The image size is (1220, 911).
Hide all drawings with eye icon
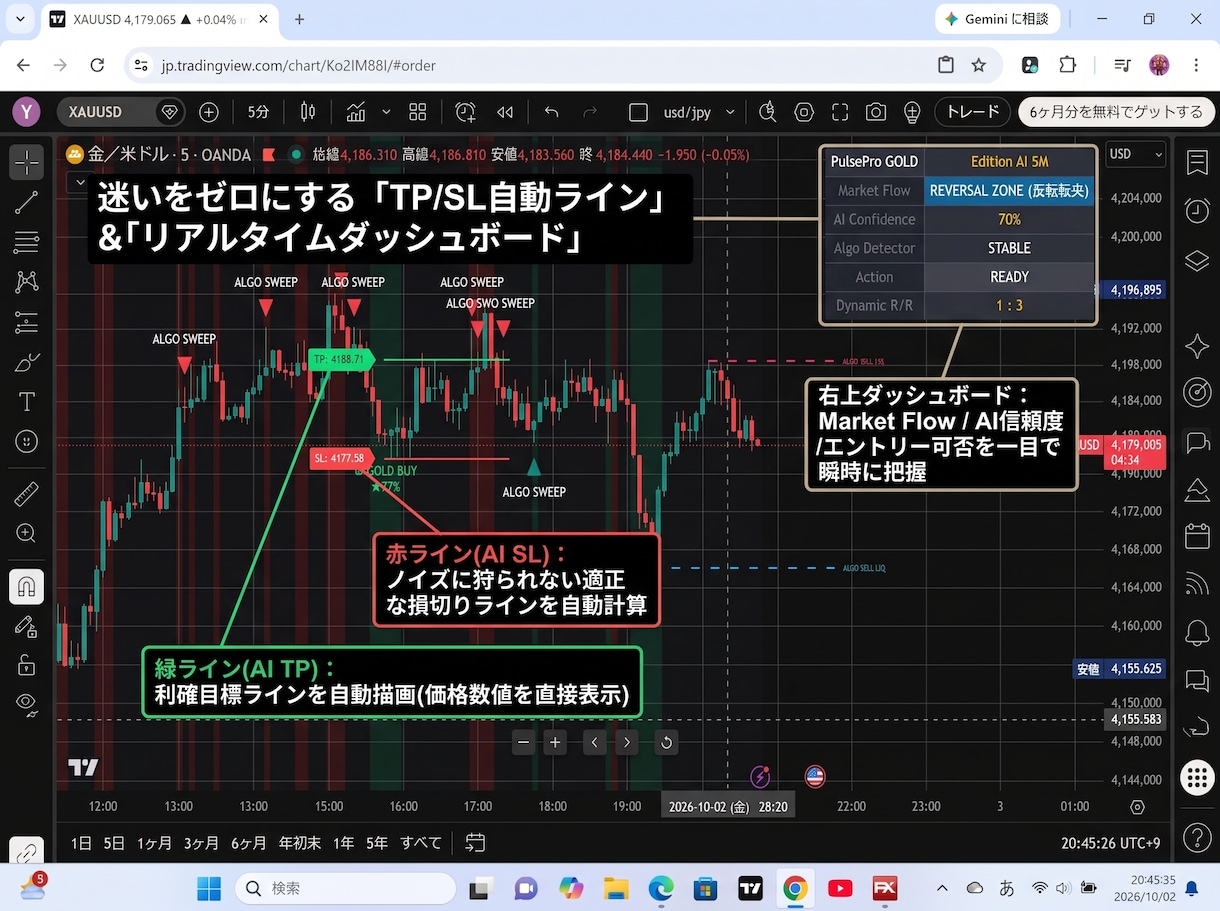27,705
